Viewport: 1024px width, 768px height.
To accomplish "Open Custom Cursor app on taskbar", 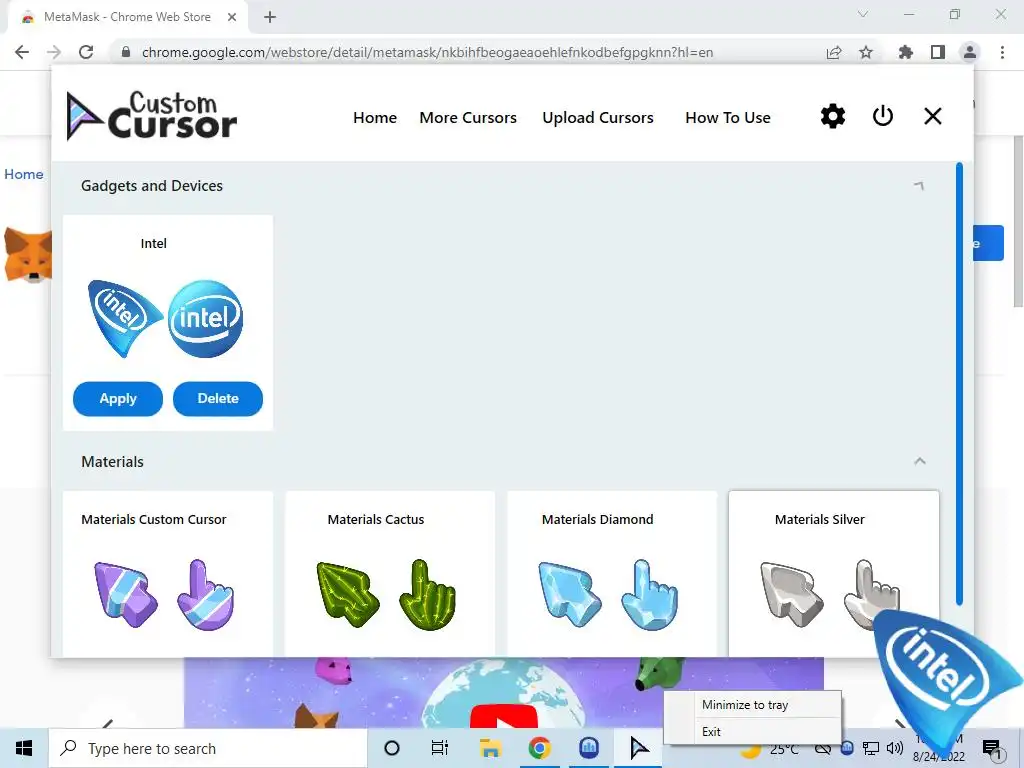I will pyautogui.click(x=639, y=748).
